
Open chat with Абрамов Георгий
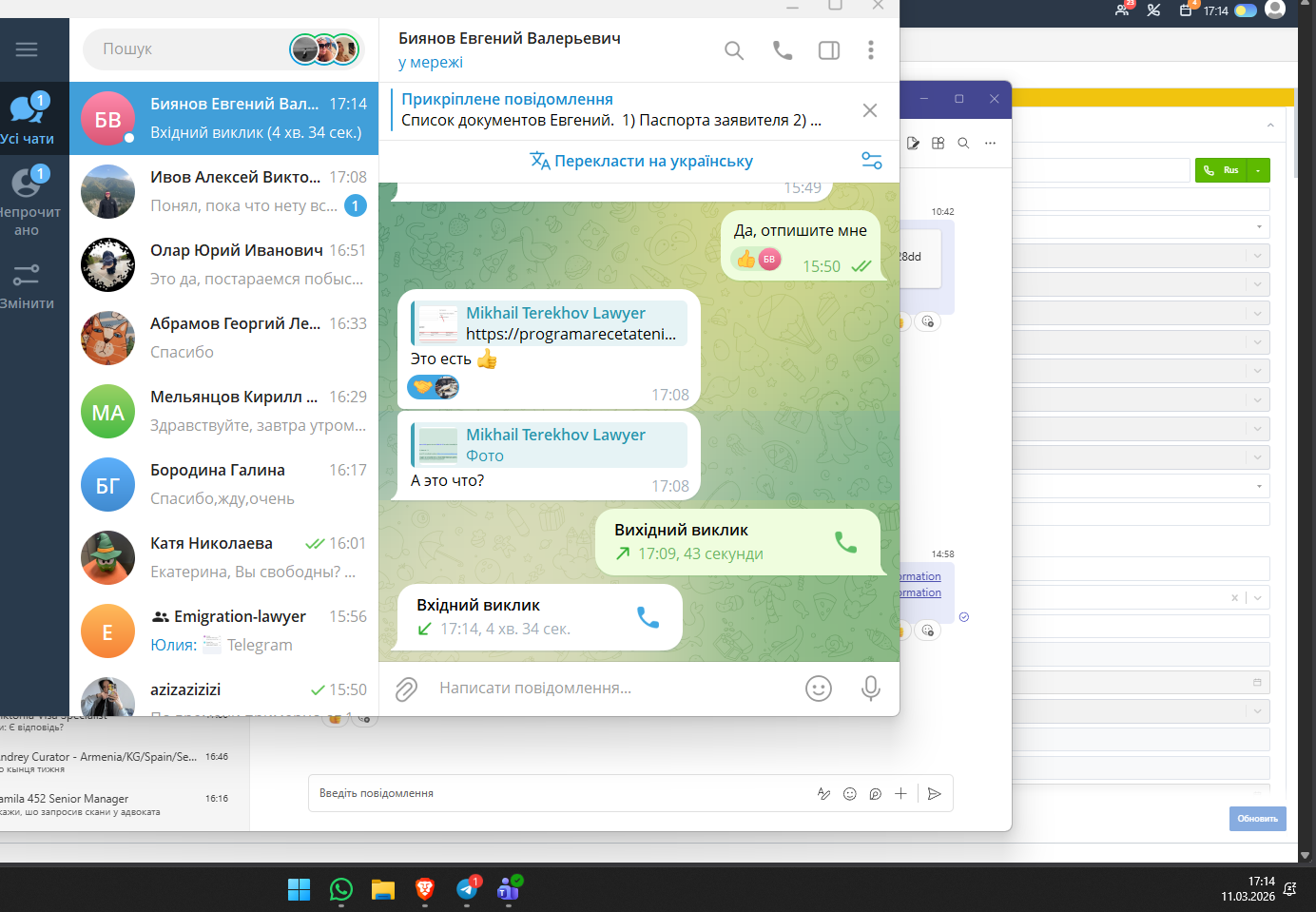224,338
